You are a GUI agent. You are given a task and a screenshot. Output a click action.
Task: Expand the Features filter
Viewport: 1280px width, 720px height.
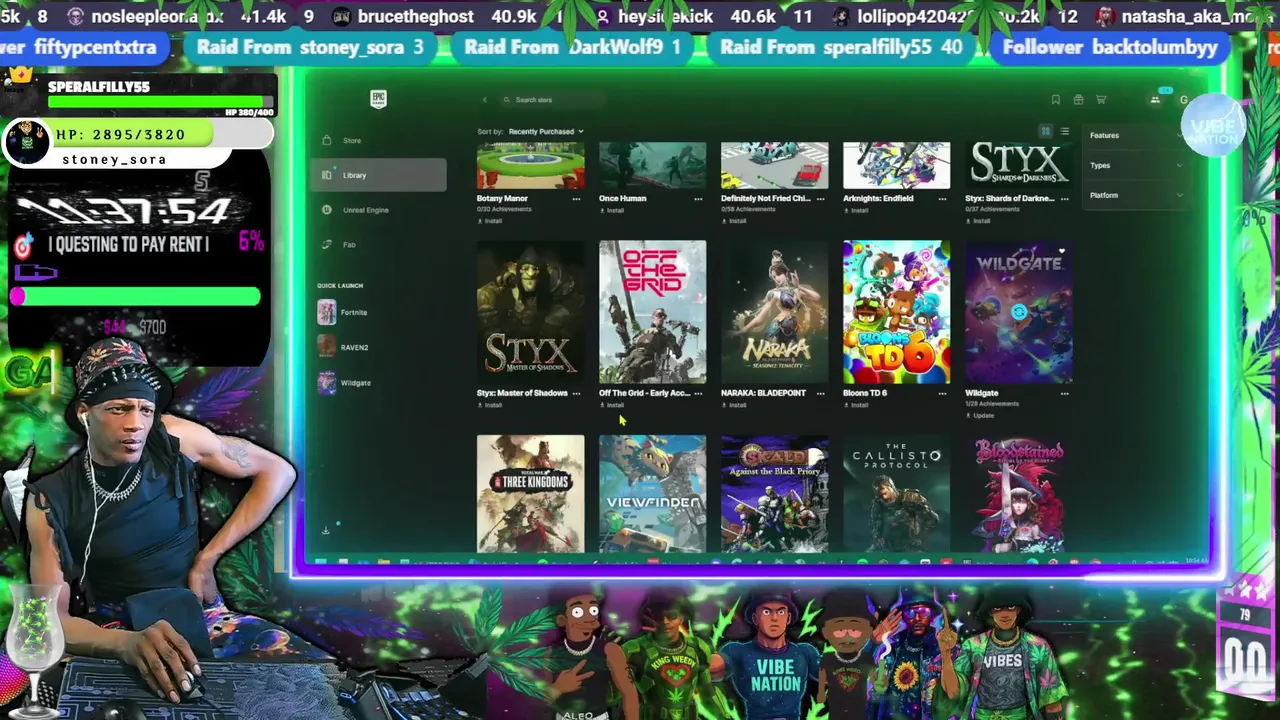click(x=1136, y=135)
